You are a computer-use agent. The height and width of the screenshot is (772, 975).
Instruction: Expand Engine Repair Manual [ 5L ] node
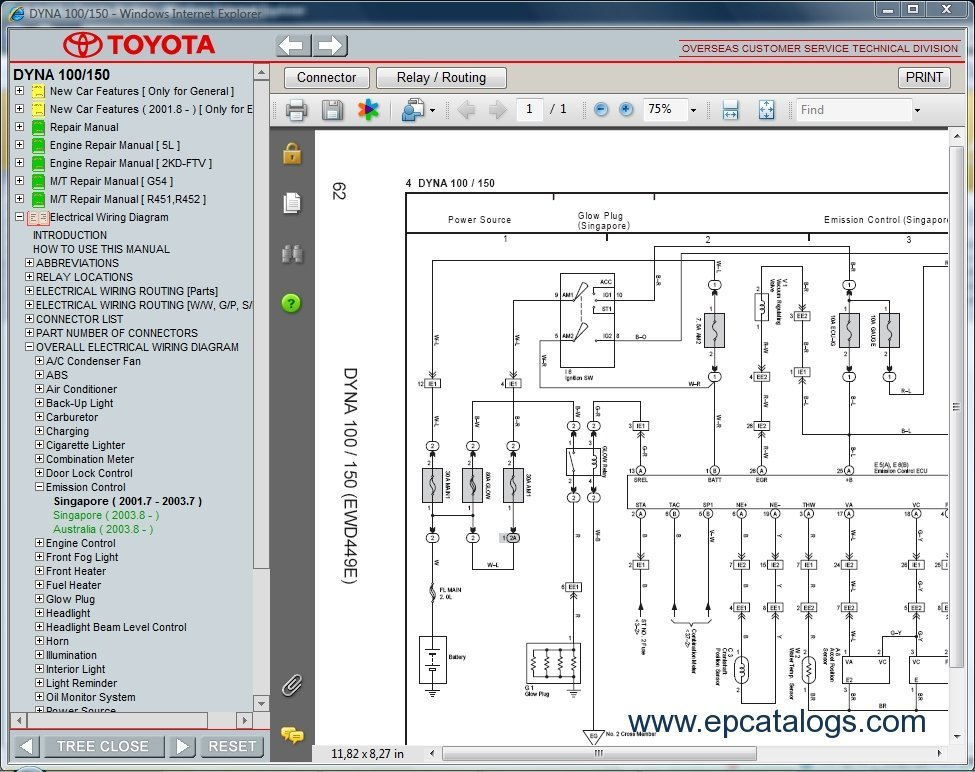pos(19,145)
